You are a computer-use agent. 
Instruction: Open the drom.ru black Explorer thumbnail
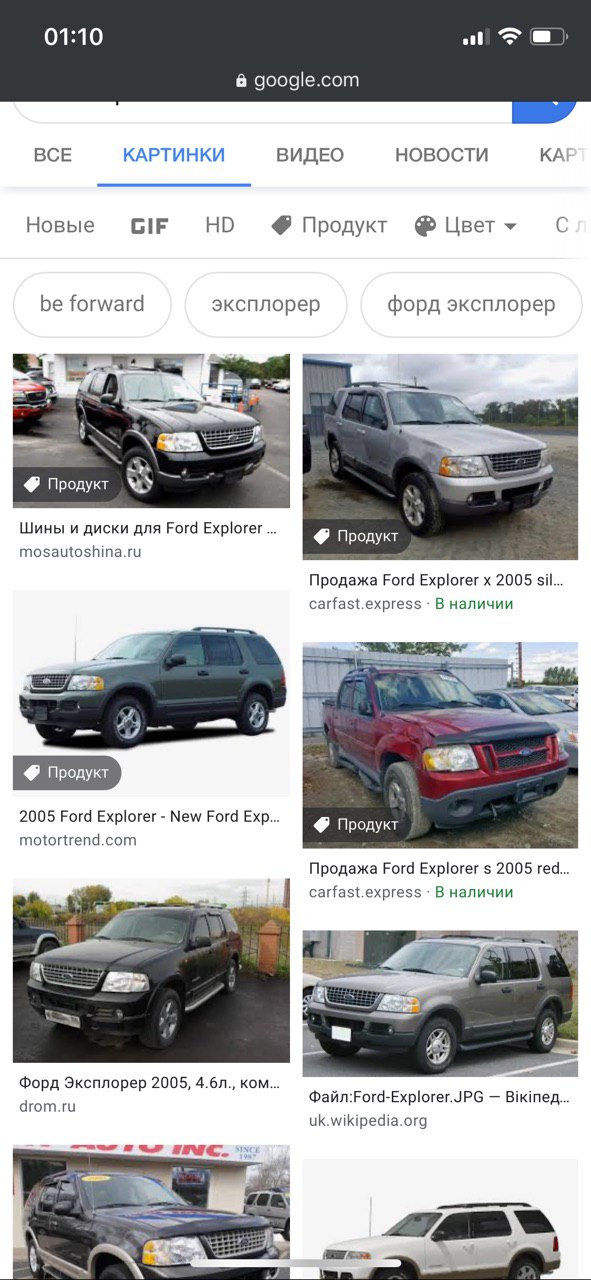(151, 970)
